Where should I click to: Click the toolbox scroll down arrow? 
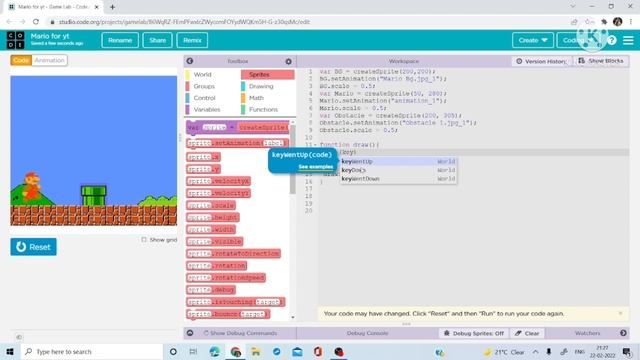[x=293, y=317]
